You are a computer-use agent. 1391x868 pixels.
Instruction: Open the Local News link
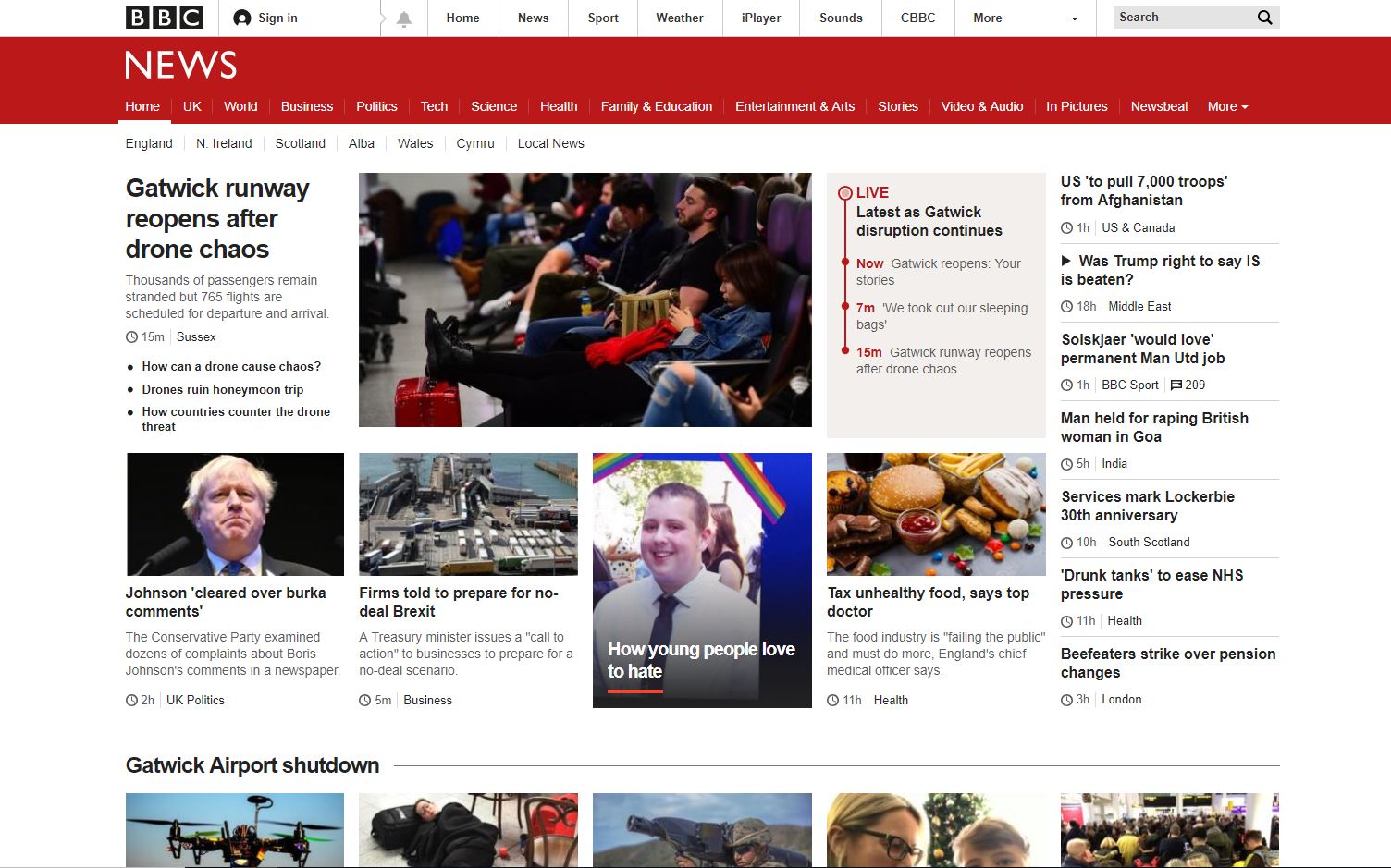click(x=551, y=143)
